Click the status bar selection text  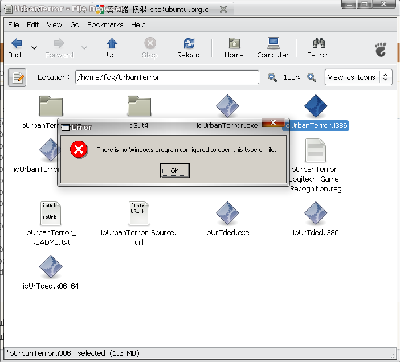[73, 353]
